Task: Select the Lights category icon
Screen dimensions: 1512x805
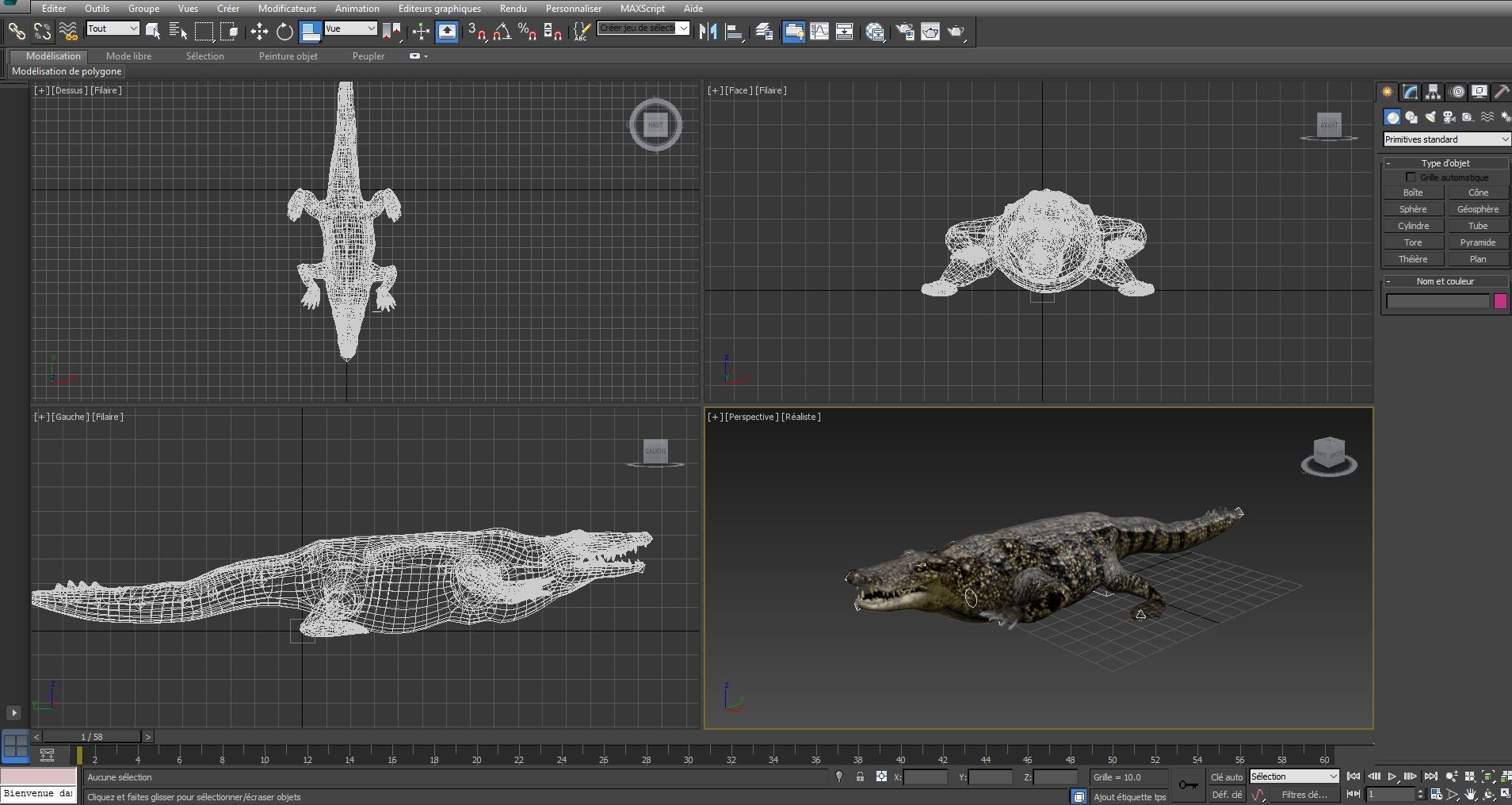Action: click(x=1430, y=117)
